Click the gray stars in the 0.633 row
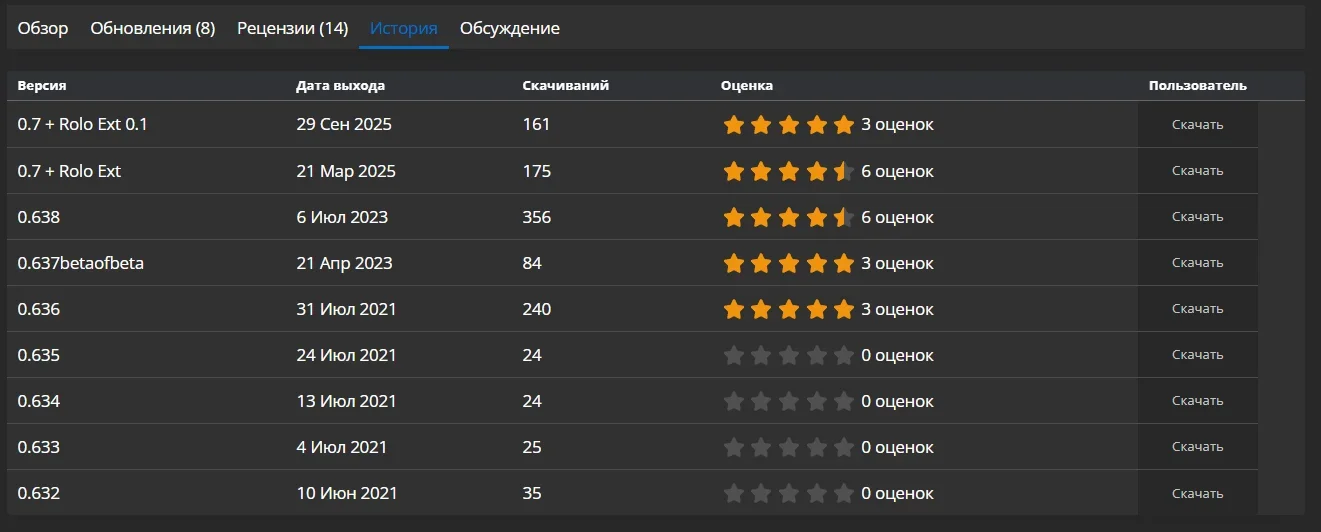This screenshot has height=532, width=1321. pyautogui.click(x=788, y=447)
